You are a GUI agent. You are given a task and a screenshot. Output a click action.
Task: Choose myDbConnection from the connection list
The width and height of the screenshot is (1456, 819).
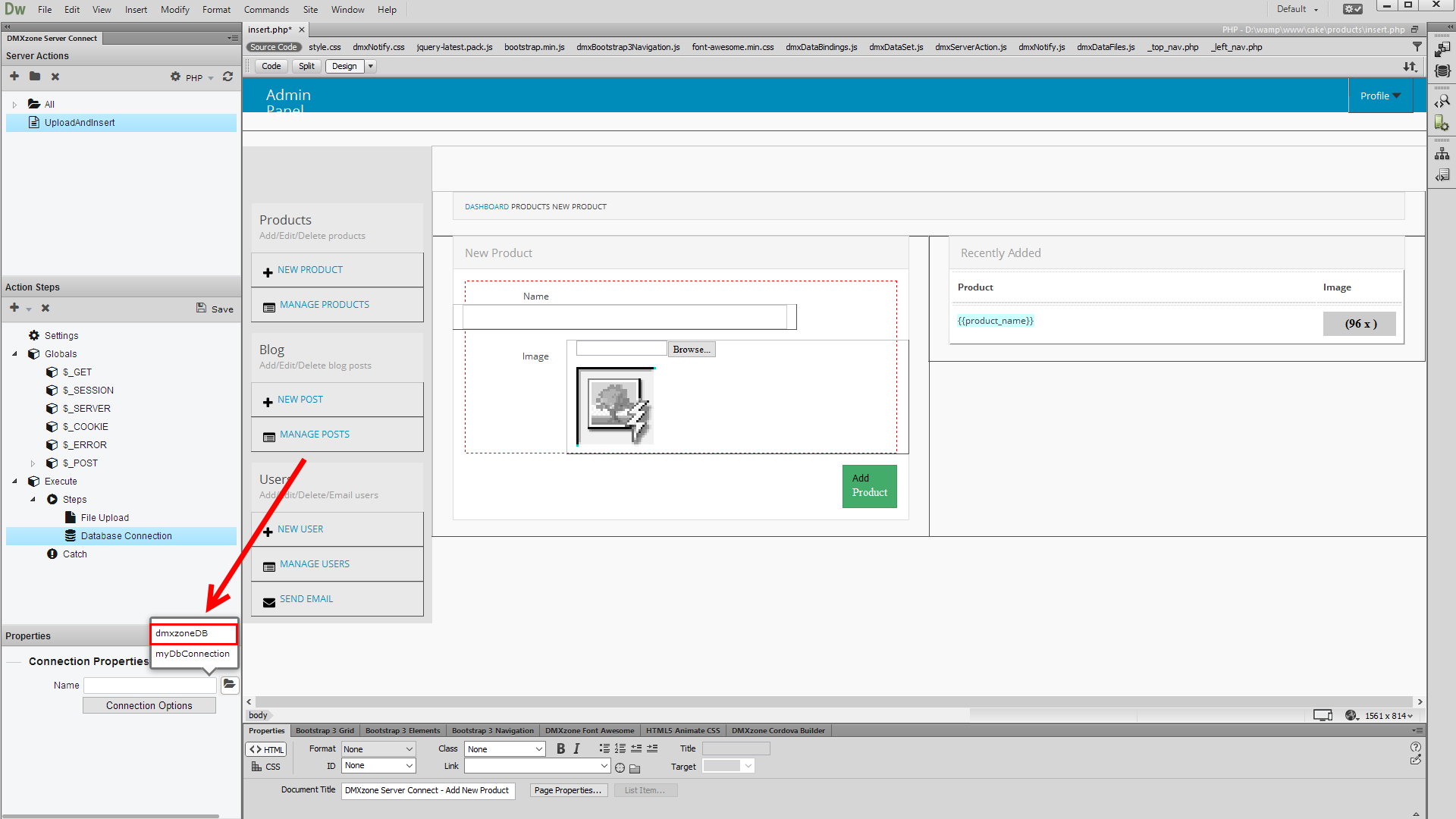point(194,654)
